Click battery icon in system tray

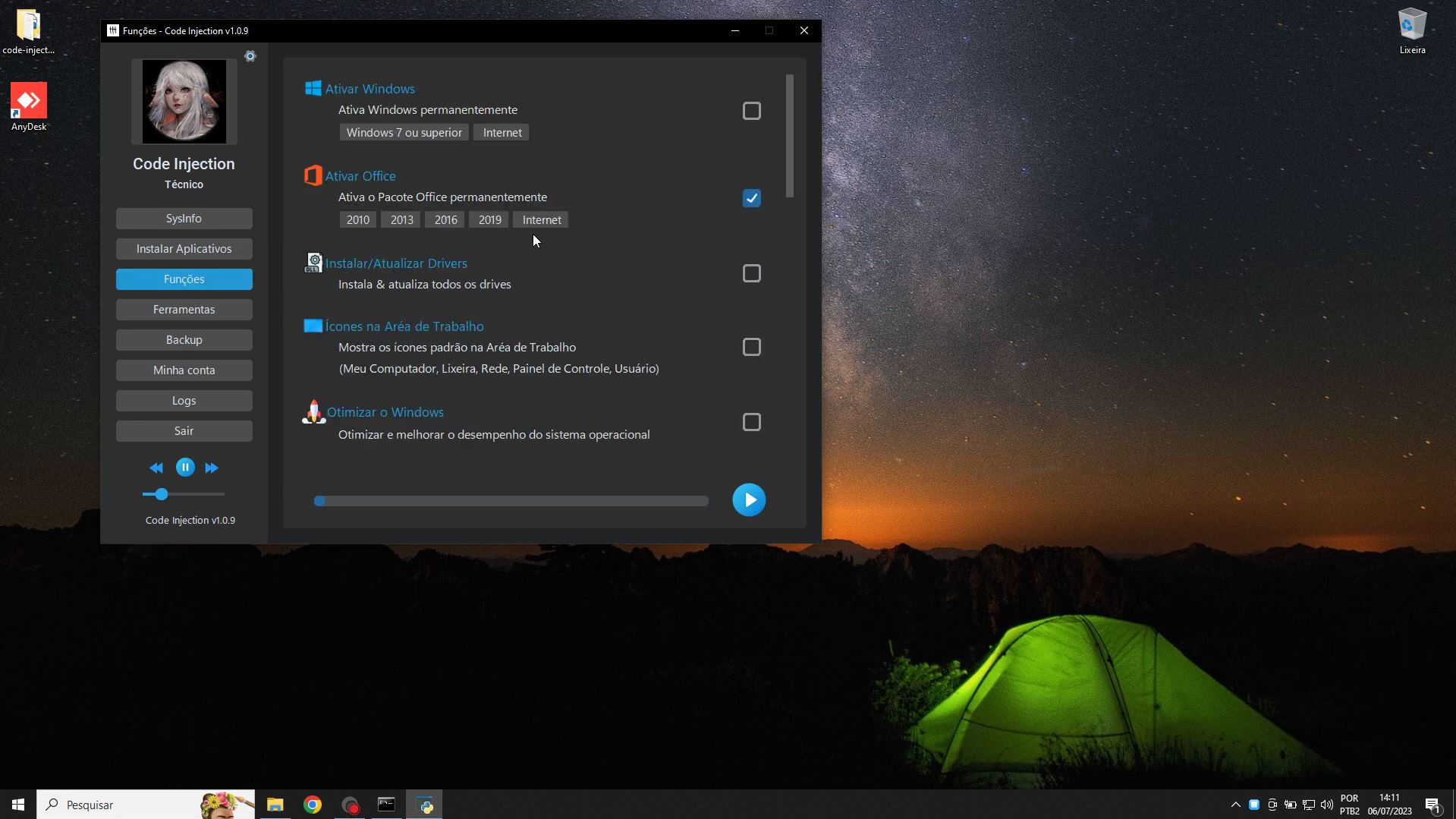[1291, 805]
